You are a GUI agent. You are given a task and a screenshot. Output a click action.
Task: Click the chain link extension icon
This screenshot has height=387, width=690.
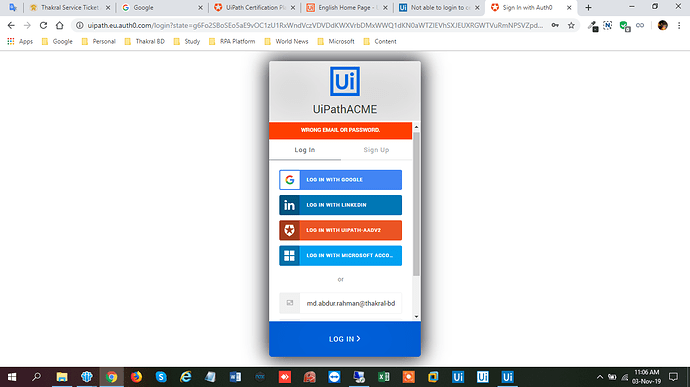[640, 26]
